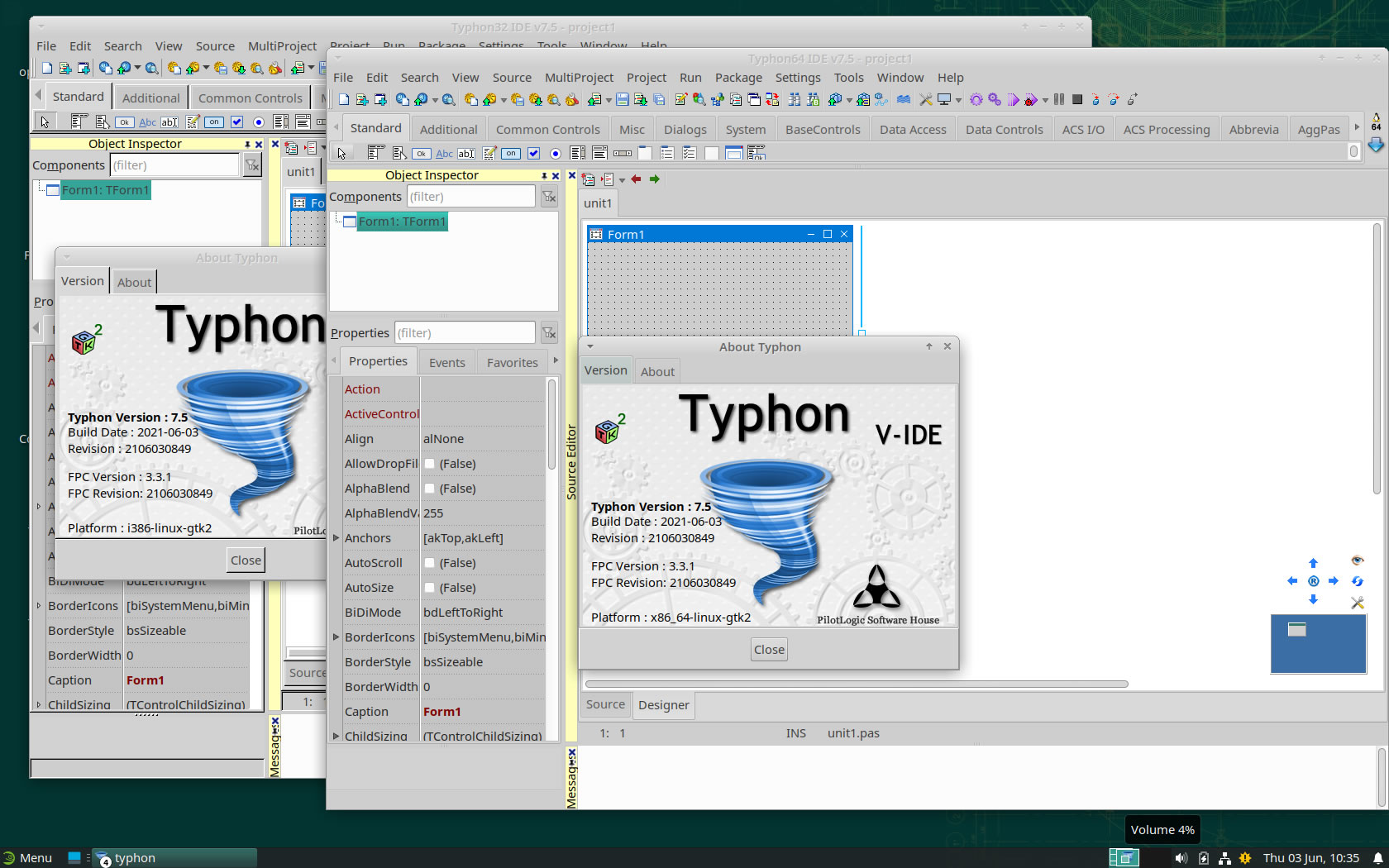The width and height of the screenshot is (1389, 868).
Task: Toggle the AlphaBlend property checkbox
Action: click(430, 489)
